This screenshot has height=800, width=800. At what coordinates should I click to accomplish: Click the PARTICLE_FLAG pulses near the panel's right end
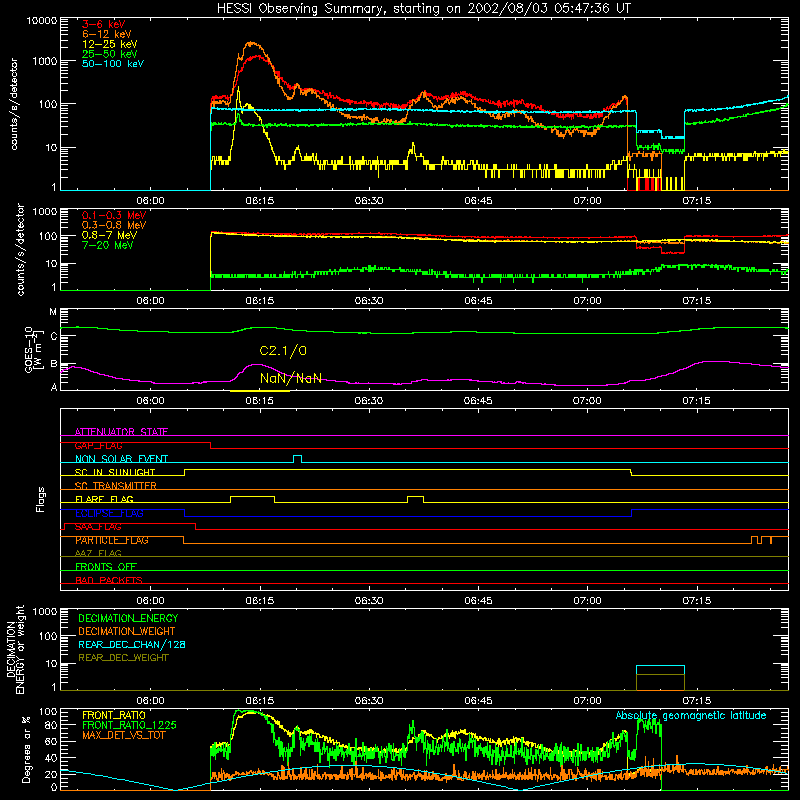tap(762, 540)
